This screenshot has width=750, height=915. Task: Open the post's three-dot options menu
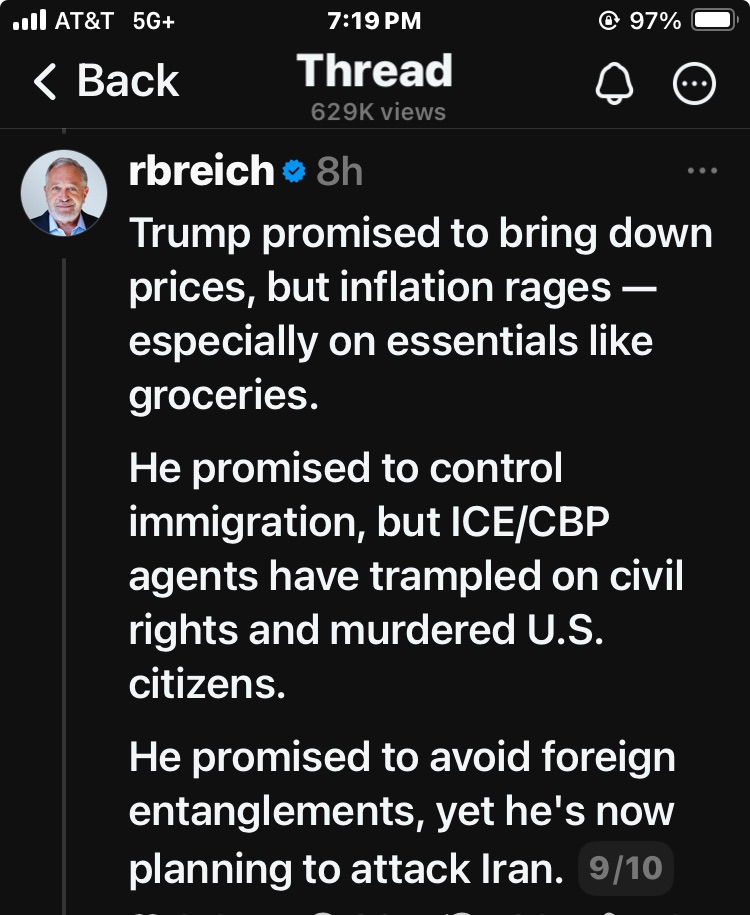pos(702,171)
